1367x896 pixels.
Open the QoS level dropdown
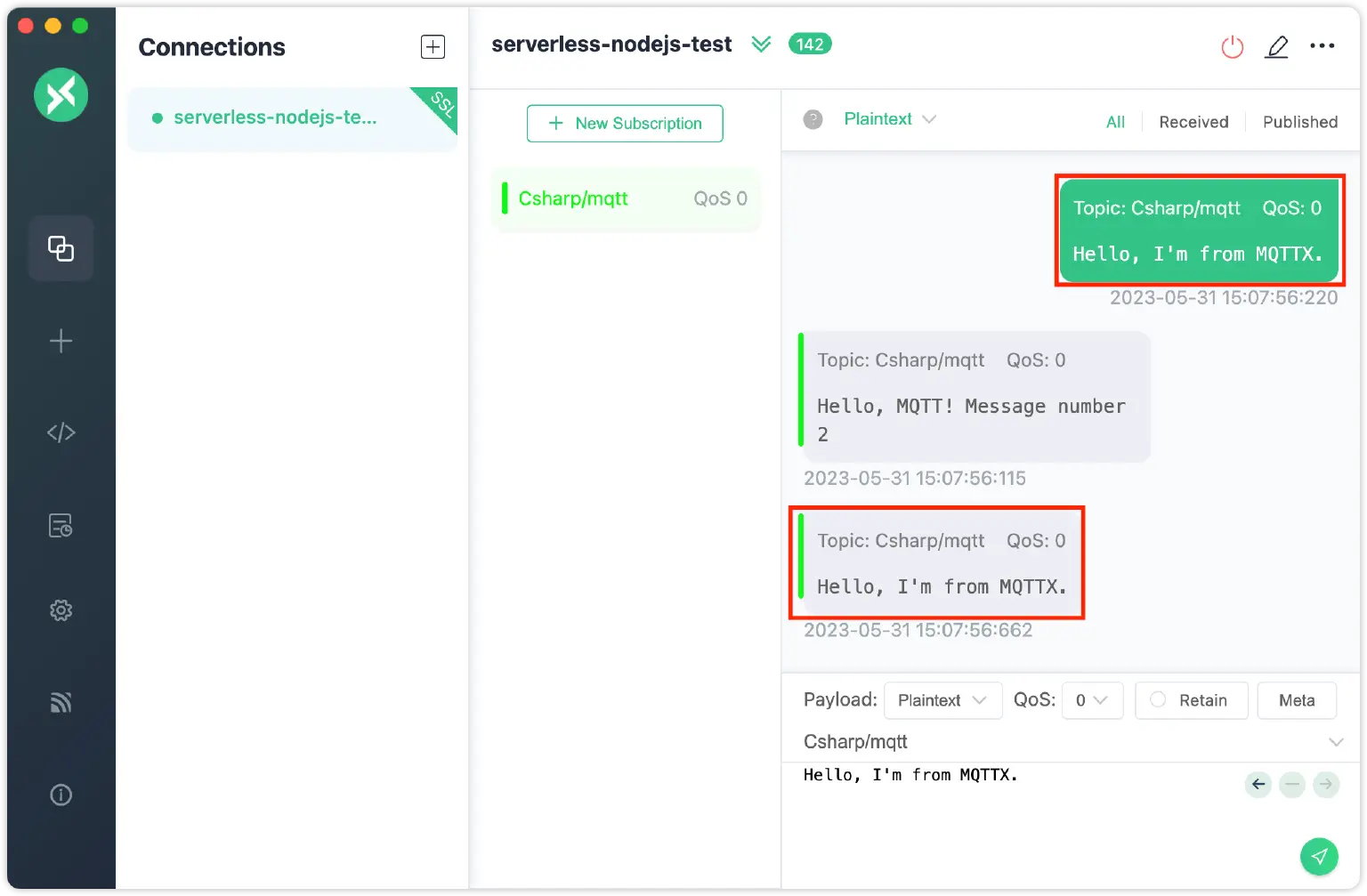(x=1092, y=700)
